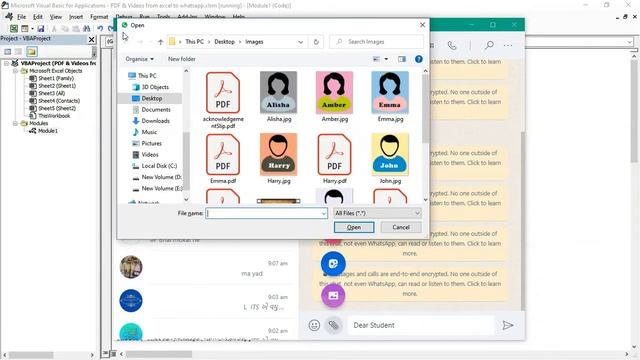The image size is (640, 360).
Task: Open the address bar path history dropdown
Action: click(301, 42)
